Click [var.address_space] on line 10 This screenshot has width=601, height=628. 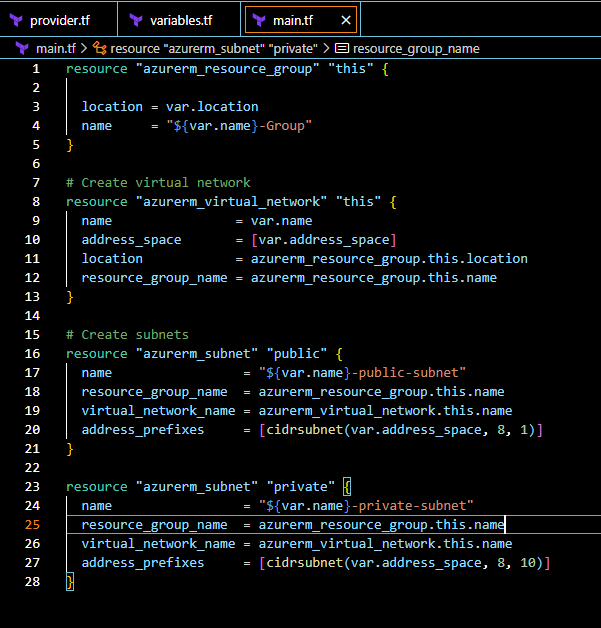[324, 240]
